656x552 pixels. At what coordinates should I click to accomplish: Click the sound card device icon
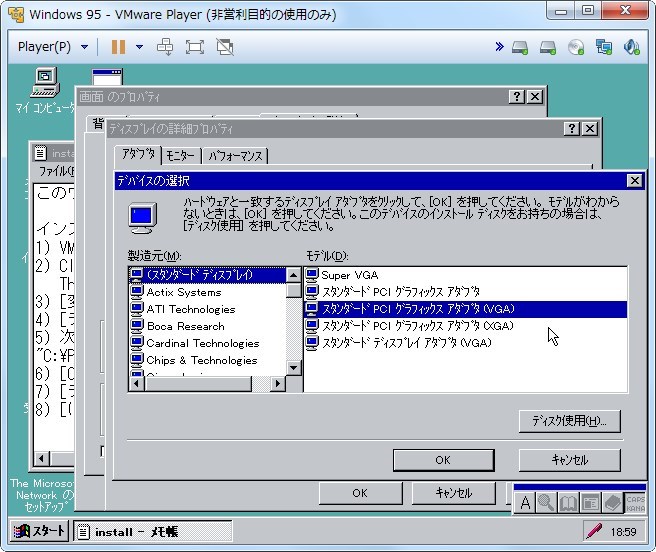tap(632, 47)
